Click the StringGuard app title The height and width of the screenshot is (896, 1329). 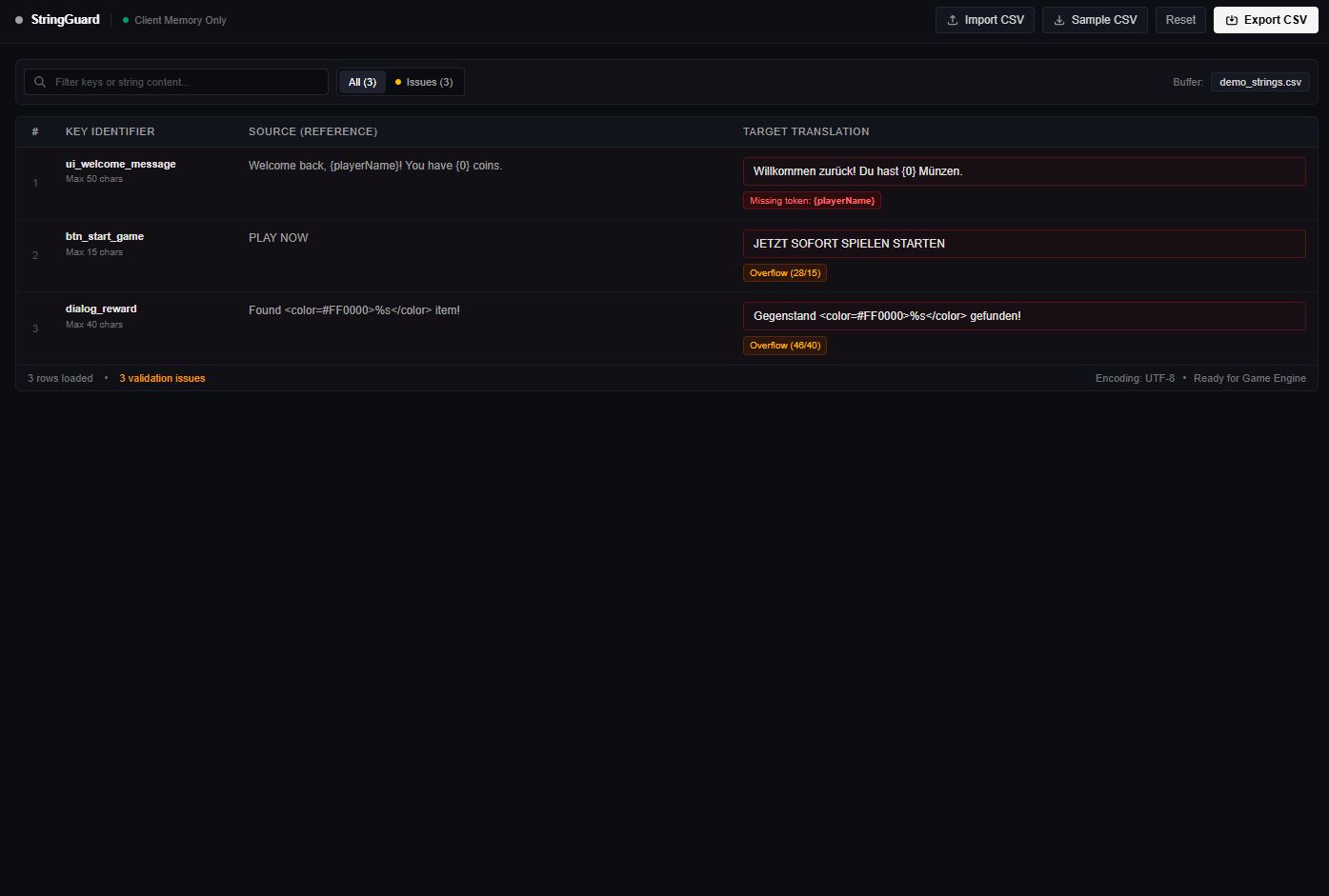(65, 20)
